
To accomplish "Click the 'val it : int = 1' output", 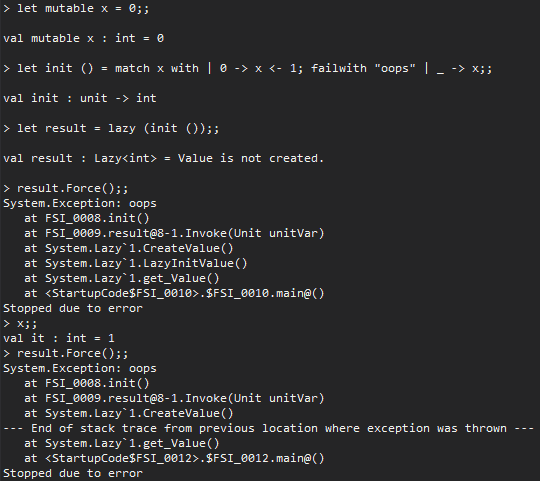I will pyautogui.click(x=59, y=338).
